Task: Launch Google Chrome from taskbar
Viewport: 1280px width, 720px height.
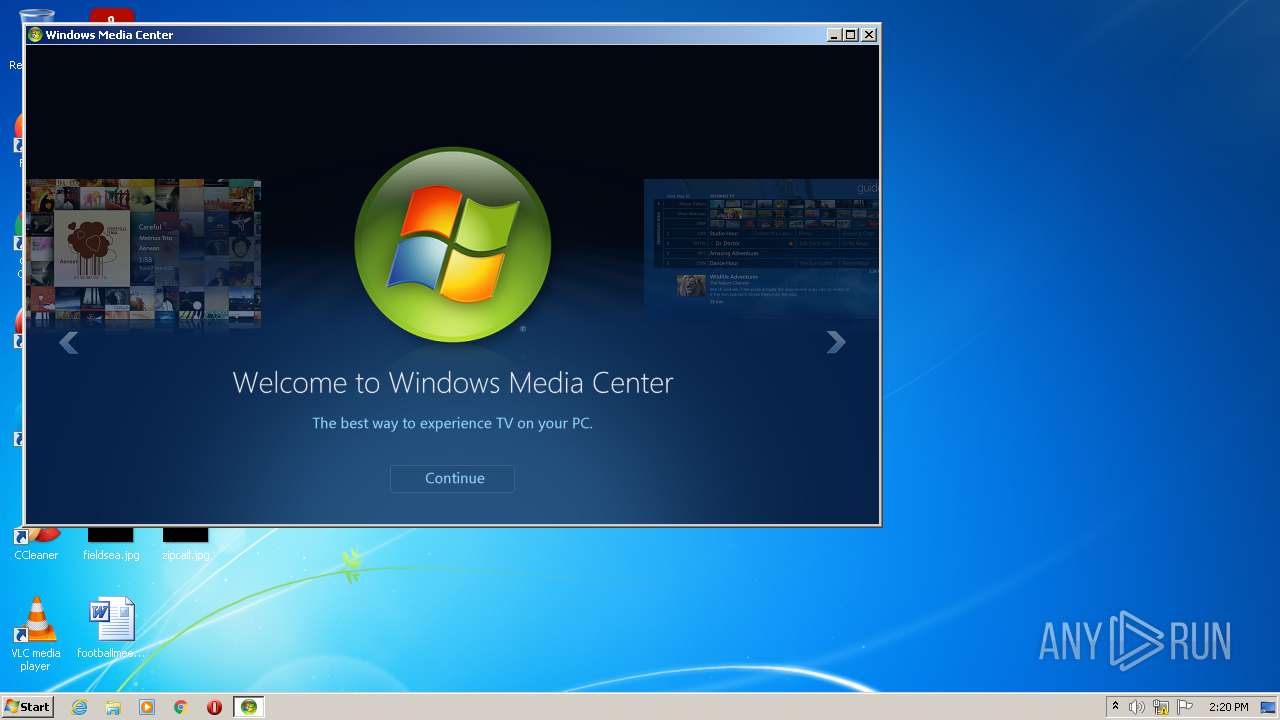Action: [181, 707]
